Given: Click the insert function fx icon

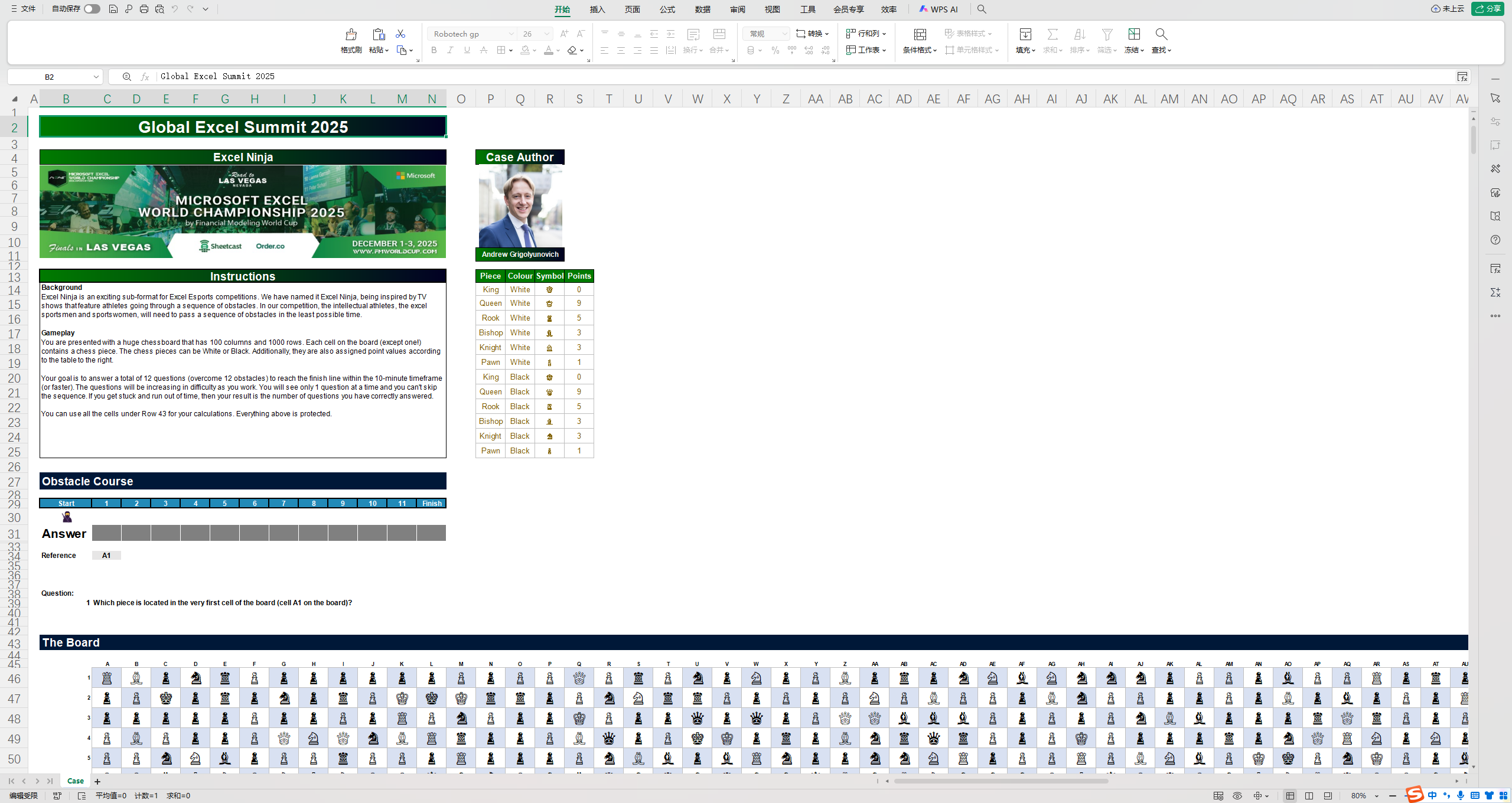Looking at the screenshot, I should (x=145, y=77).
